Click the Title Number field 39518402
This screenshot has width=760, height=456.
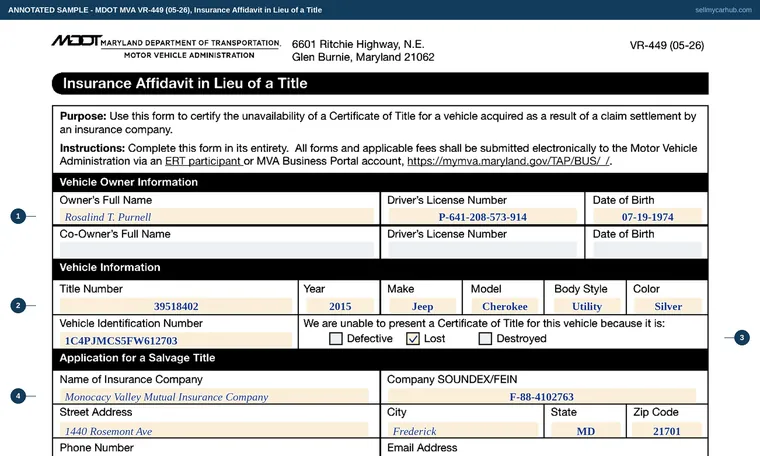[176, 306]
